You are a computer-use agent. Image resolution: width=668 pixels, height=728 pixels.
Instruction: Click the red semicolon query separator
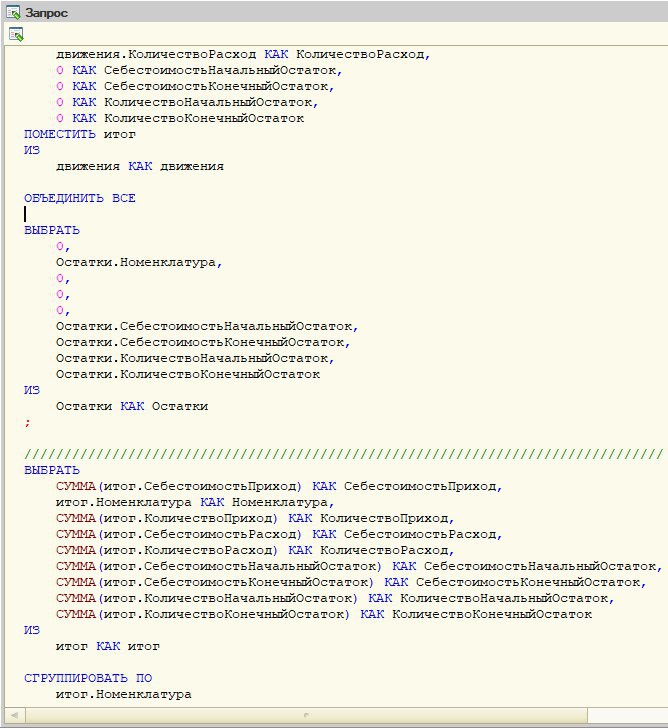click(27, 422)
